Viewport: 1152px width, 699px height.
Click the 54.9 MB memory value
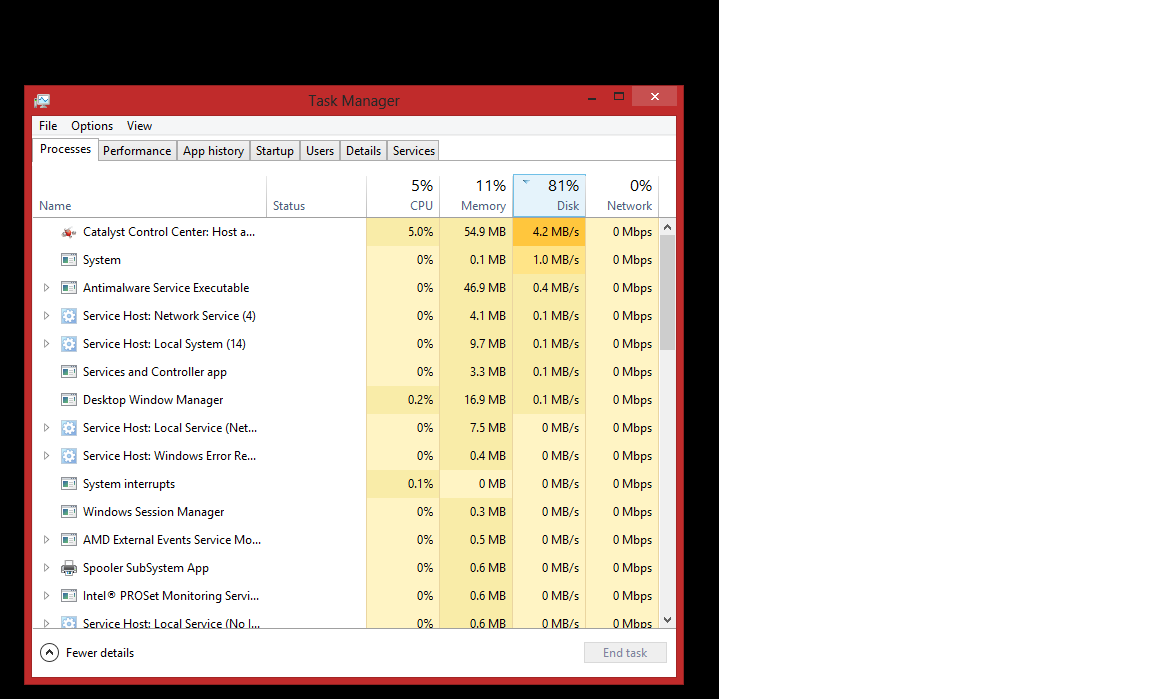coord(484,232)
